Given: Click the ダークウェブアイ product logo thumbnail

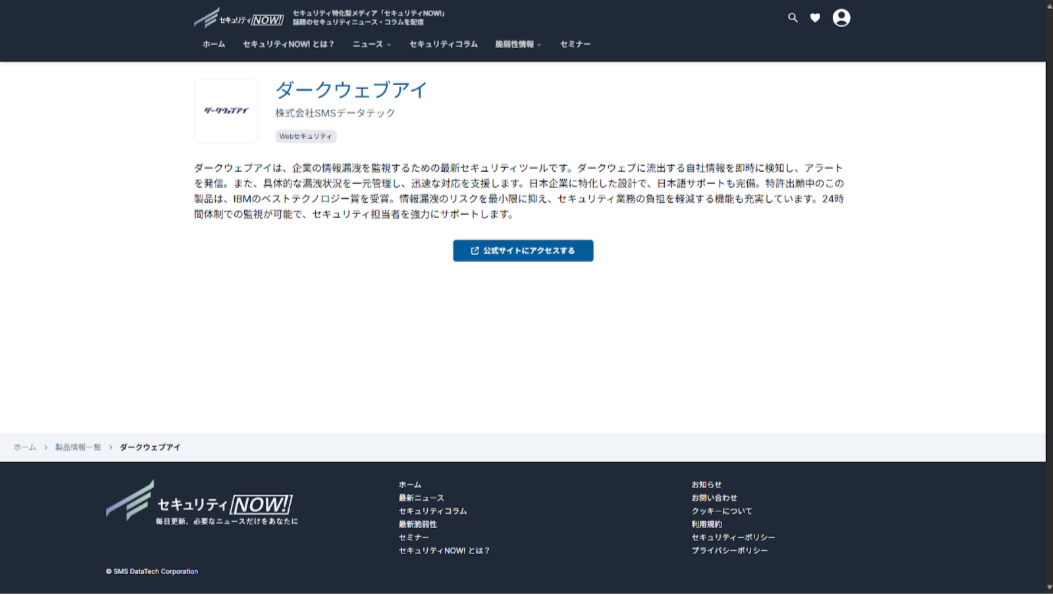Looking at the screenshot, I should point(226,111).
